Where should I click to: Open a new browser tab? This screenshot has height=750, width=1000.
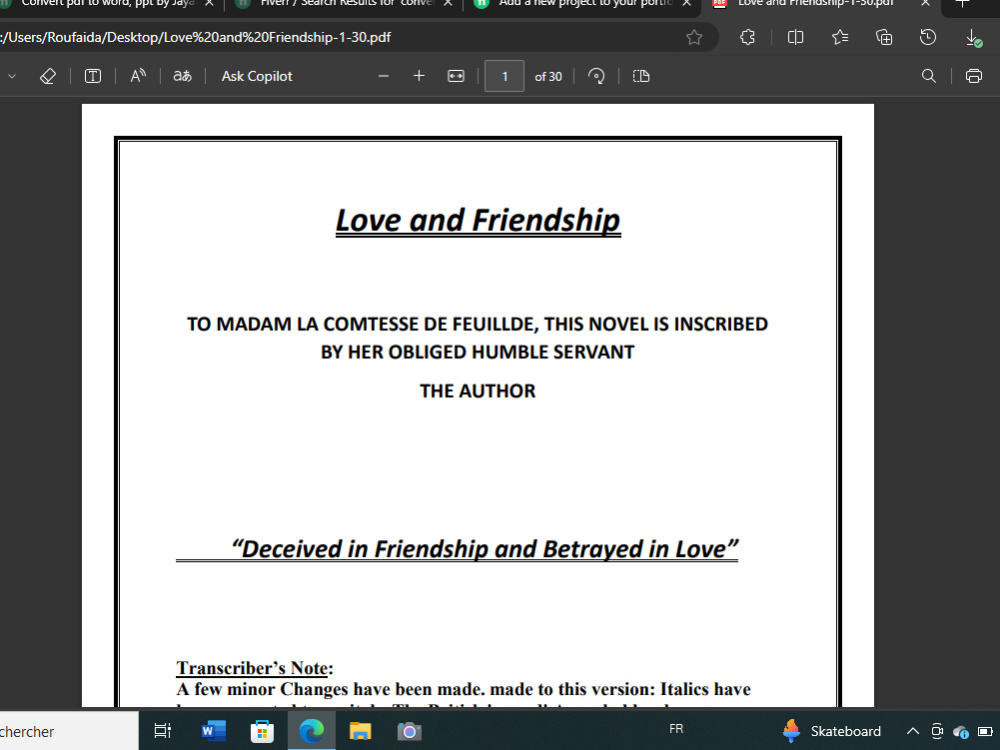(x=962, y=4)
